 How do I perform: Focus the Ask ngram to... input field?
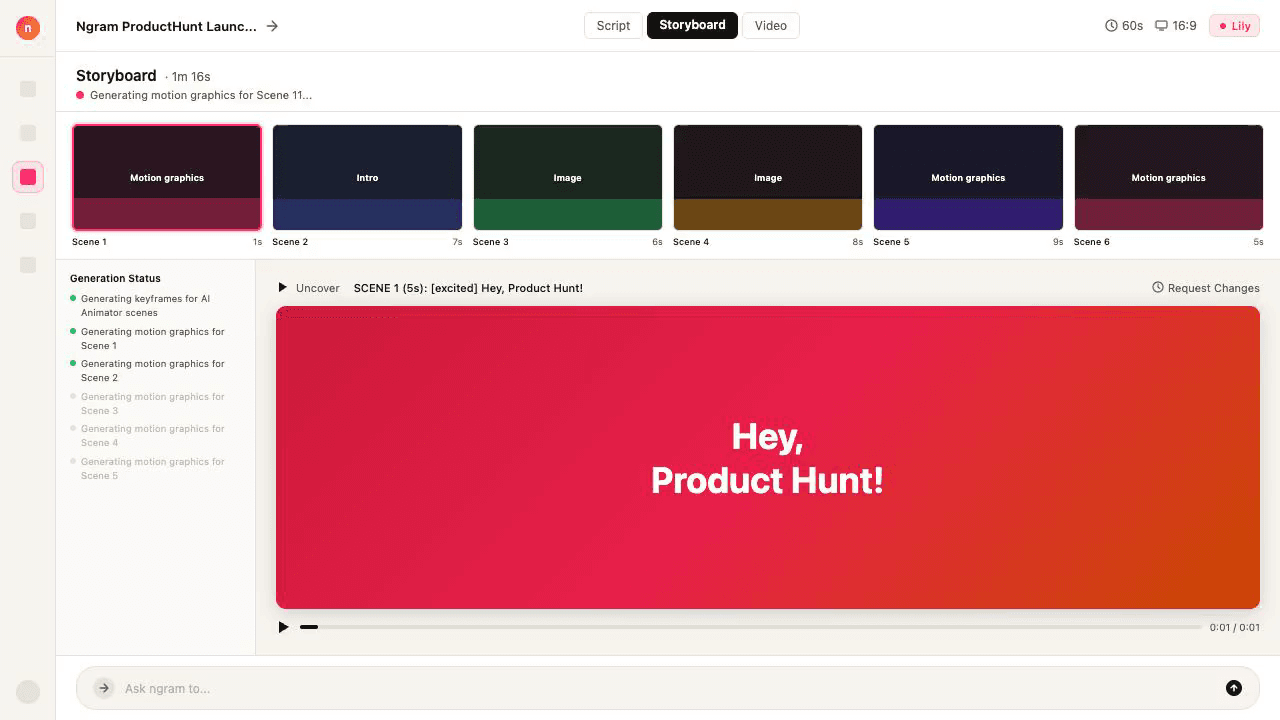(668, 688)
